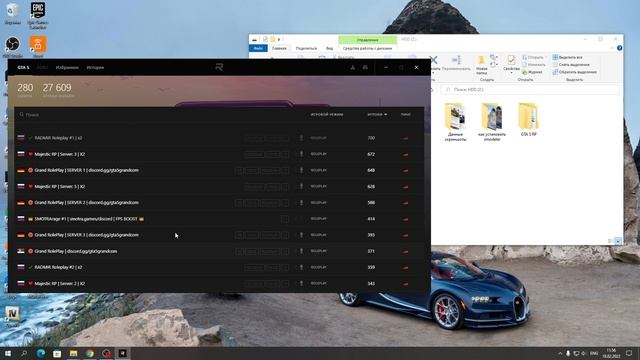Open Epic Games Launcher desktop icon
This screenshot has width=640, height=360.
[38, 10]
